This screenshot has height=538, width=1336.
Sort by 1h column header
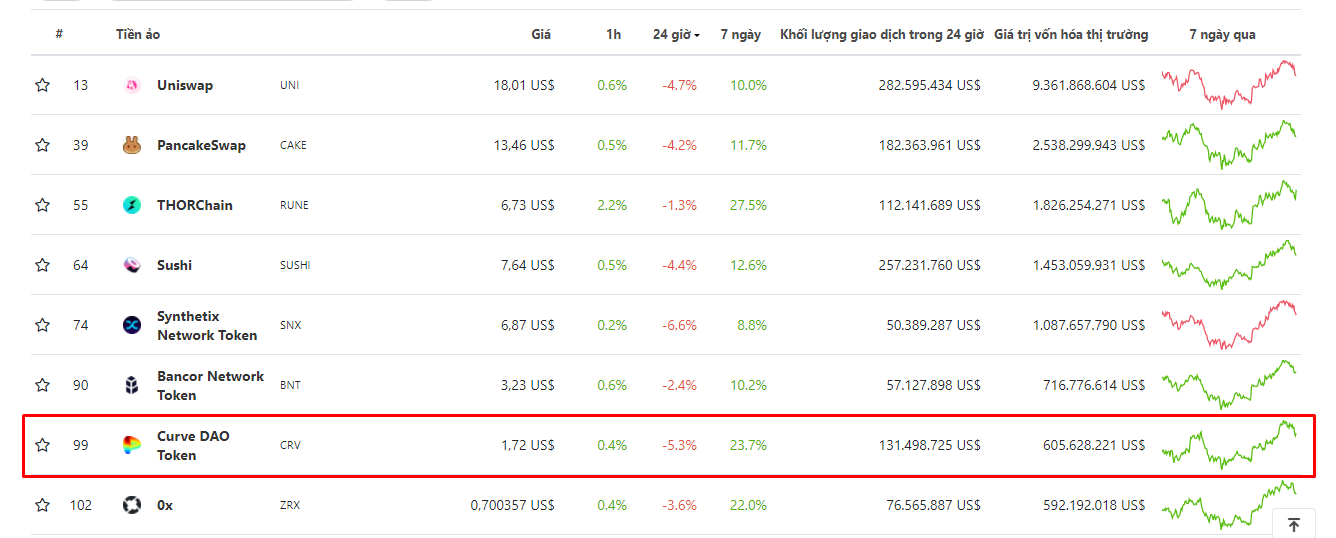613,34
